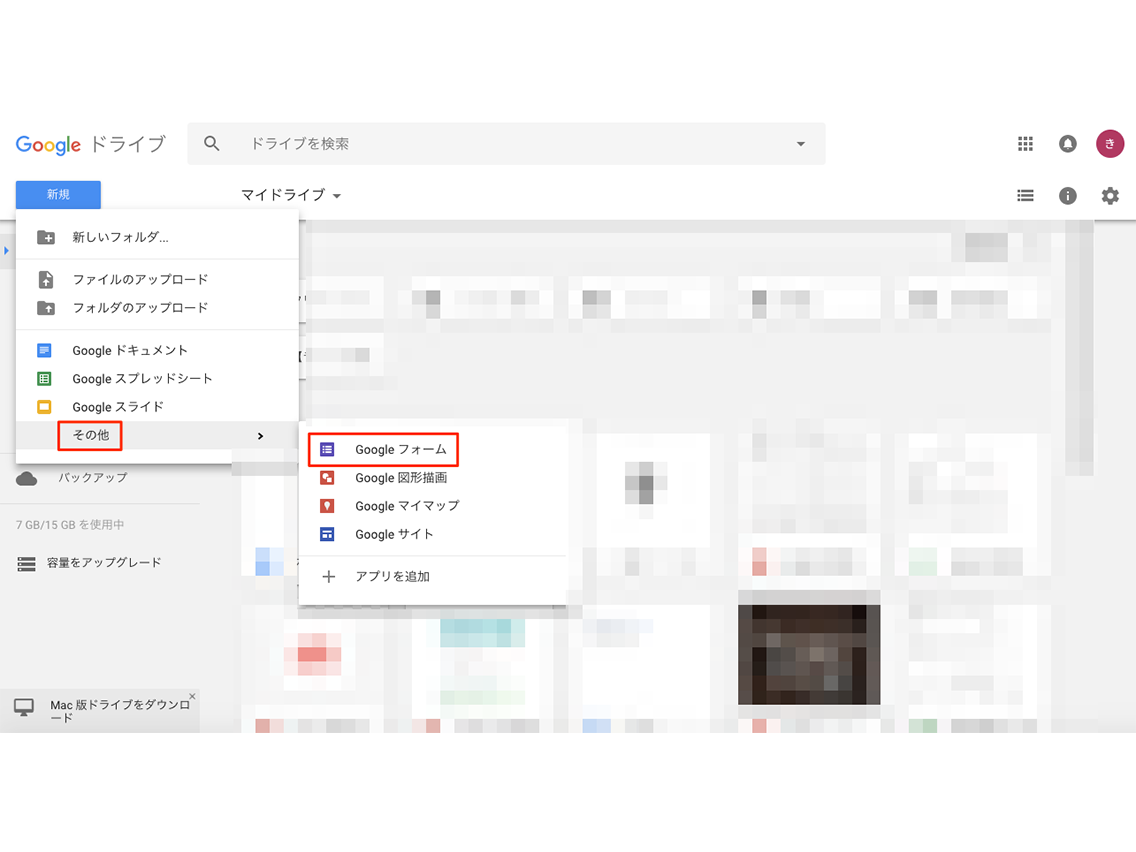
Task: Open the settings gear icon
Action: click(1109, 195)
